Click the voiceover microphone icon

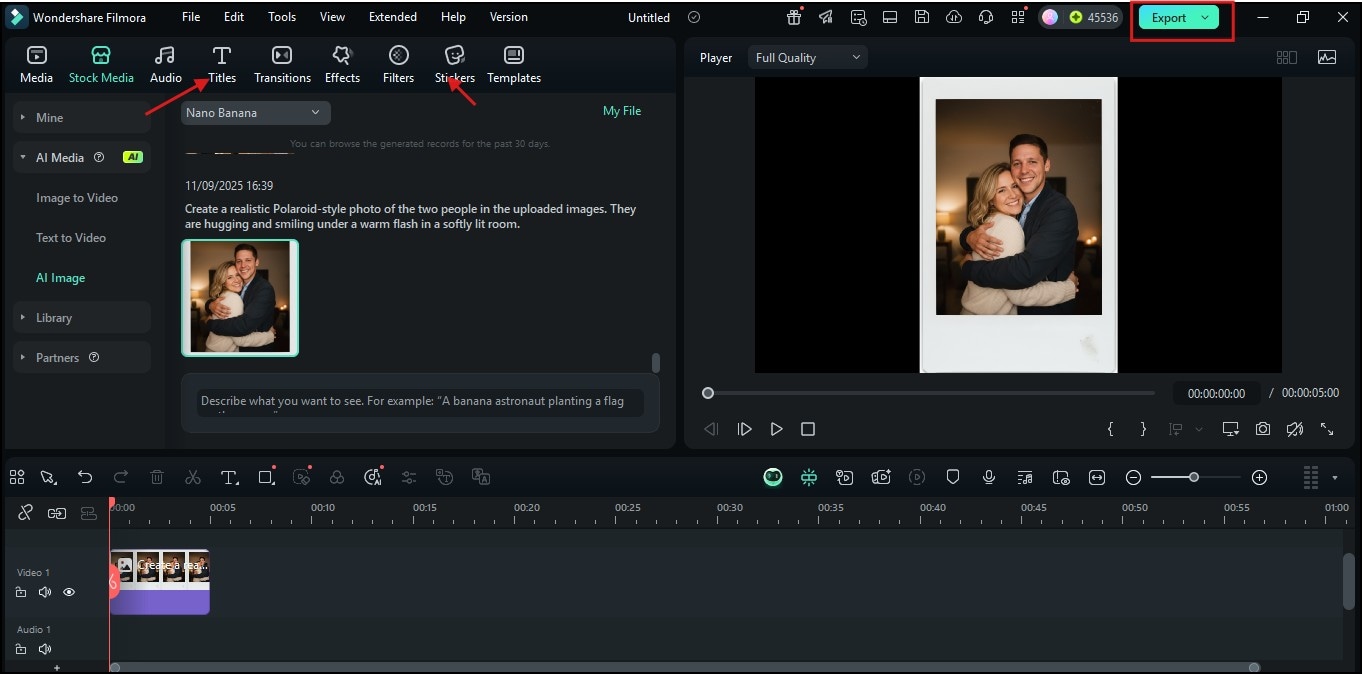click(988, 477)
